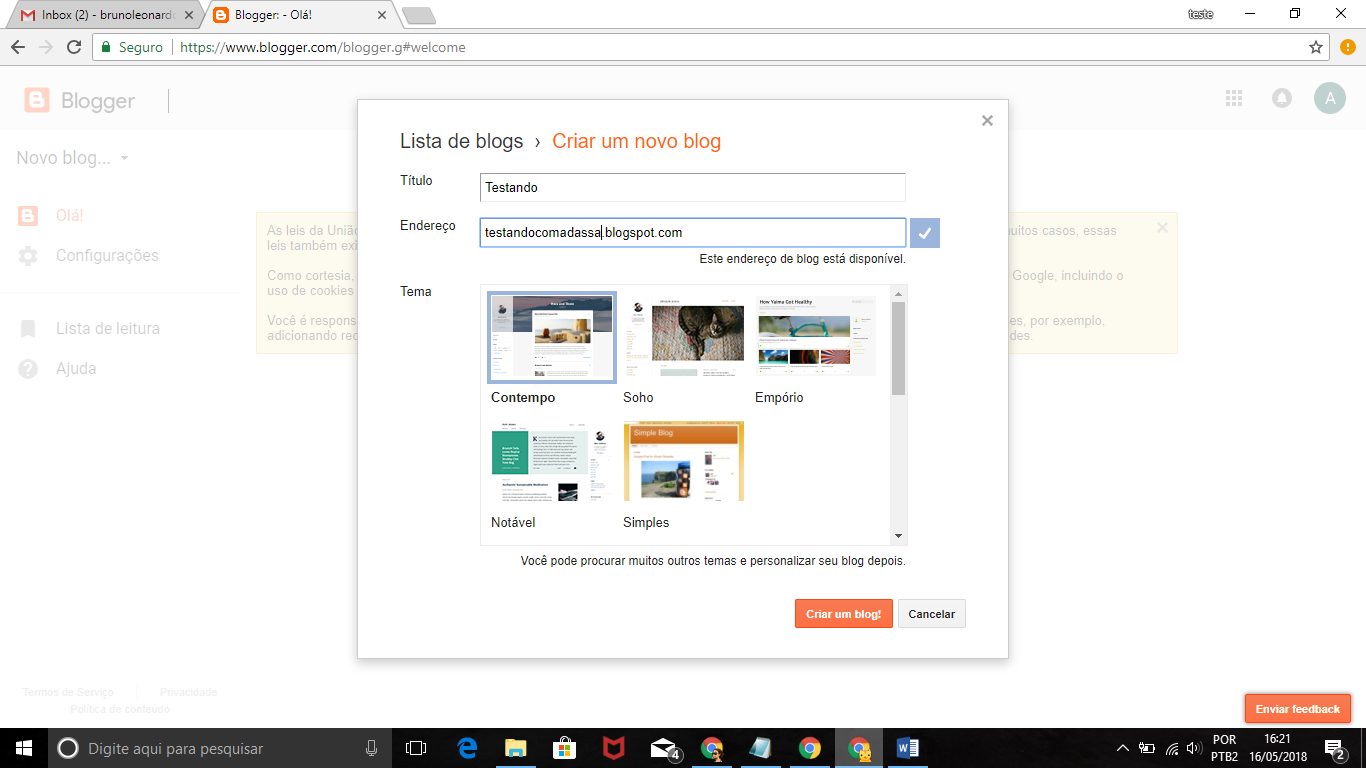Image resolution: width=1366 pixels, height=768 pixels.
Task: Click into the Título input field
Action: [693, 187]
